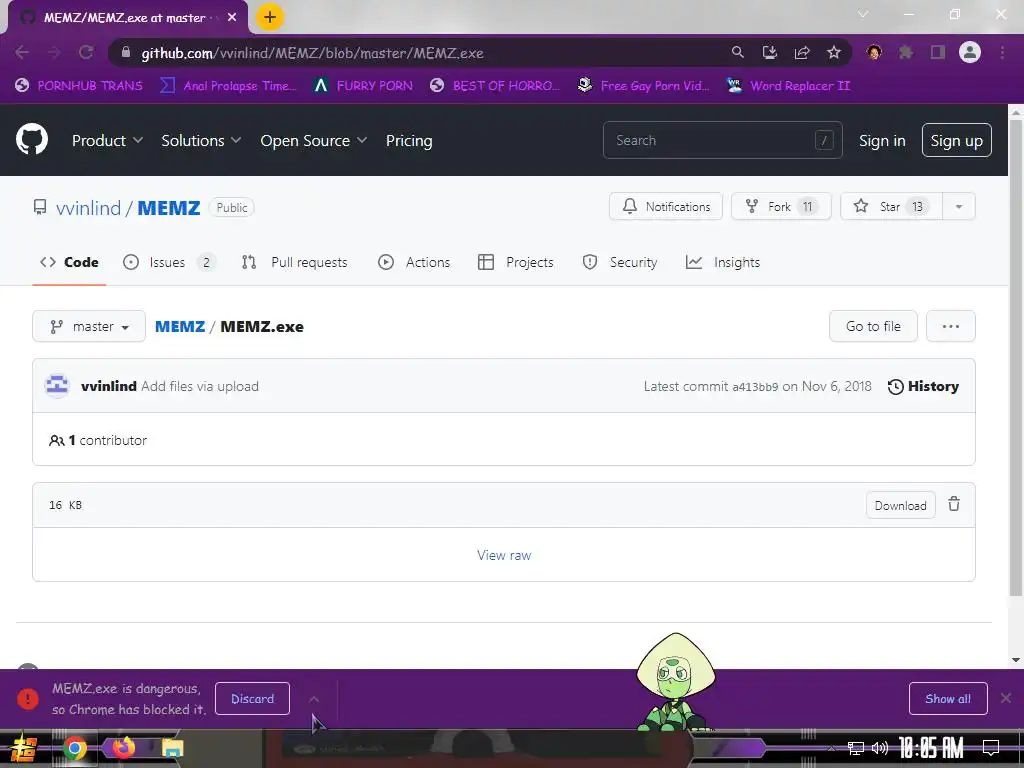
Task: Open the master branch dropdown
Action: tap(89, 326)
